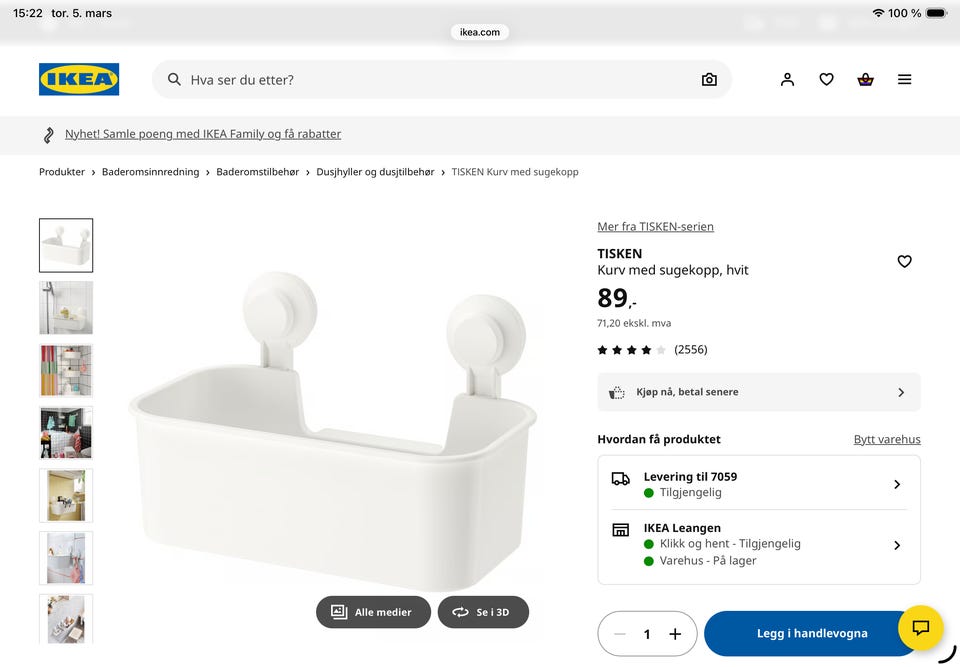The image size is (960, 667).
Task: Decrease quantity with minus button
Action: pyautogui.click(x=620, y=634)
